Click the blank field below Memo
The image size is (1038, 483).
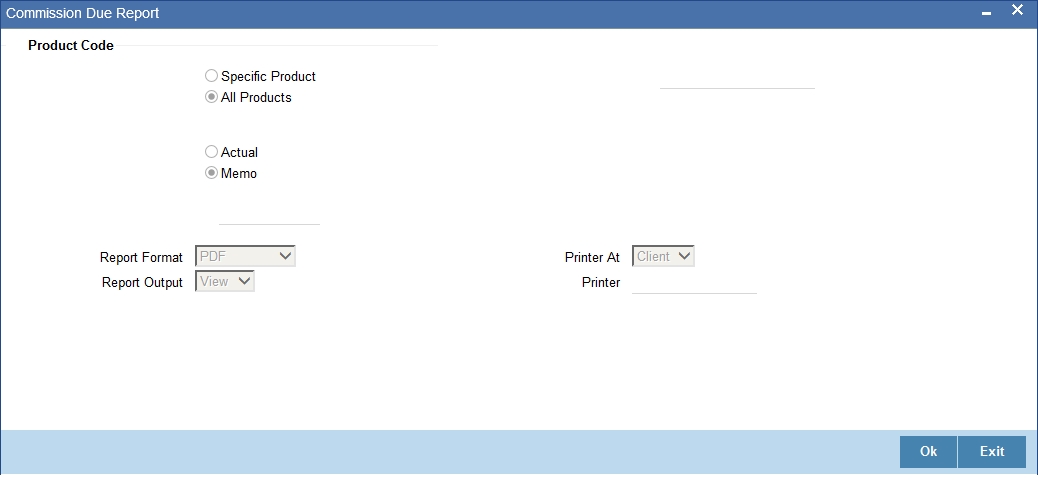269,214
